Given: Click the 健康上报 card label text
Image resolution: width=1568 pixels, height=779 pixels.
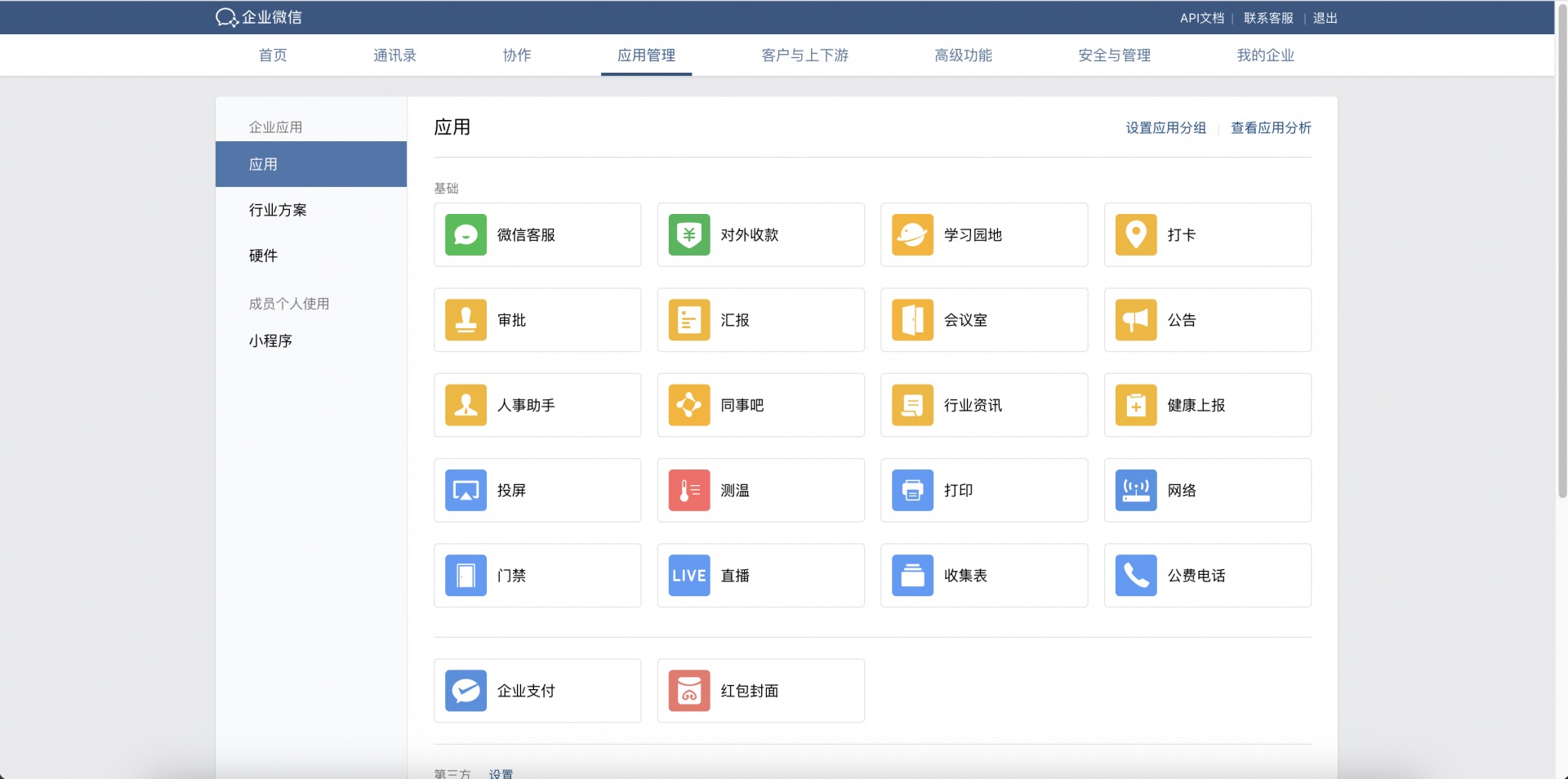Looking at the screenshot, I should click(1196, 405).
